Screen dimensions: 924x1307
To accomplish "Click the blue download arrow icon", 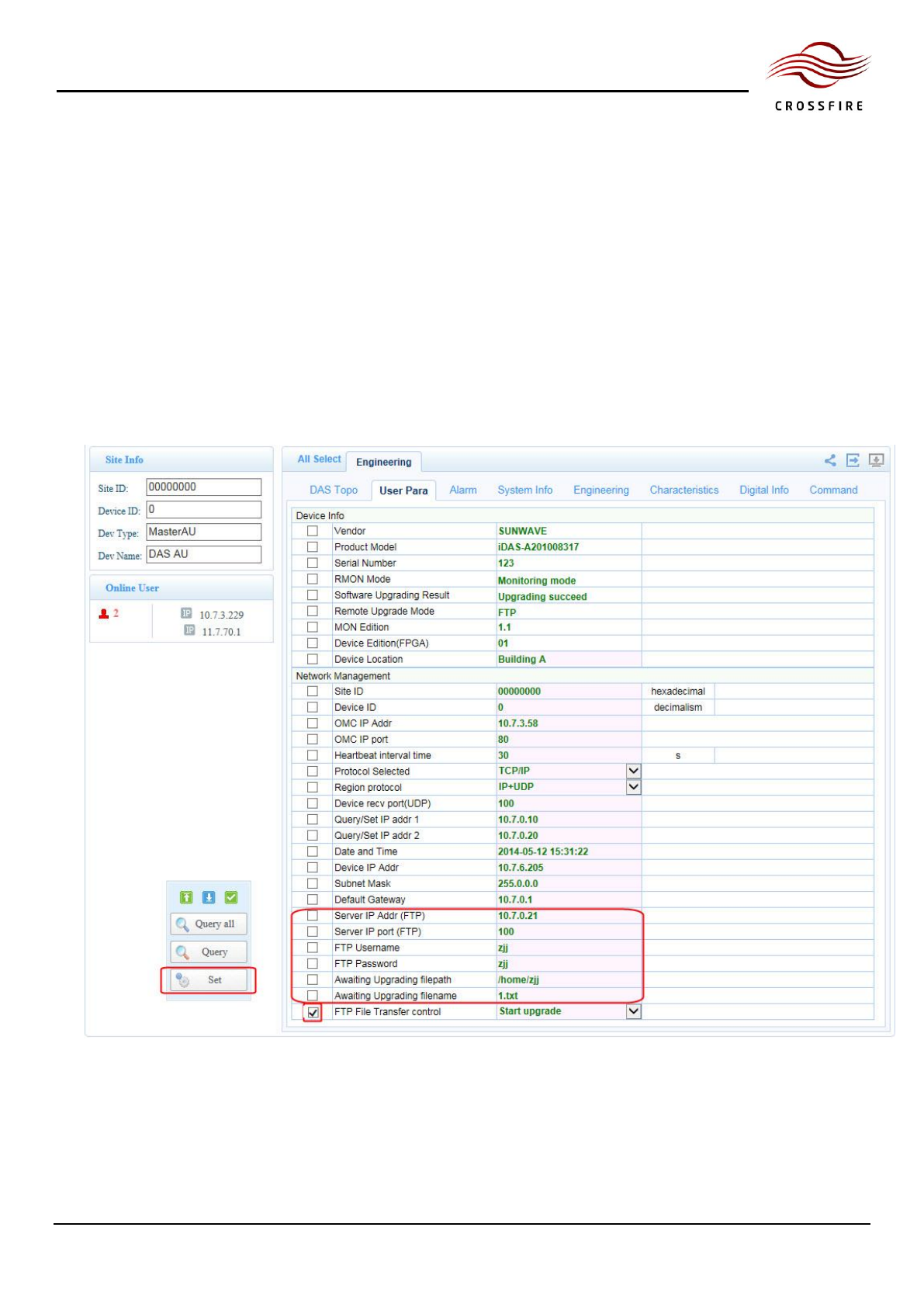I will (x=209, y=897).
